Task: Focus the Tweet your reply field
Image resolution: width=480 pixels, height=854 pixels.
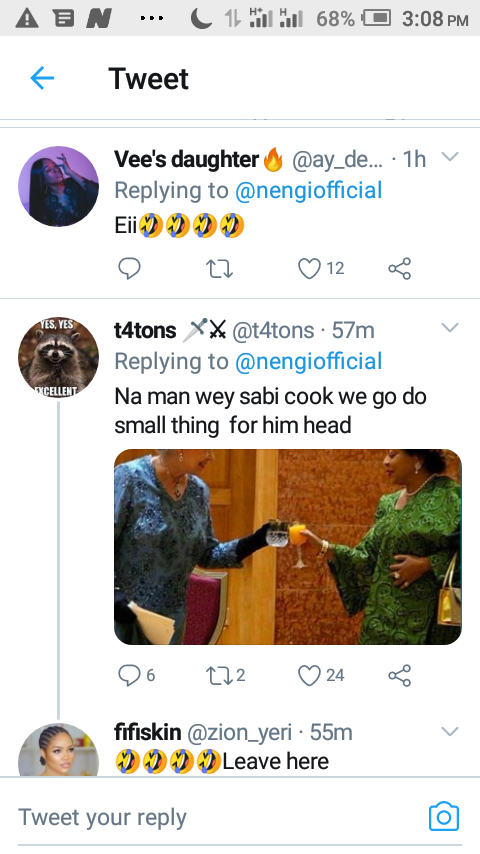Action: tap(218, 817)
